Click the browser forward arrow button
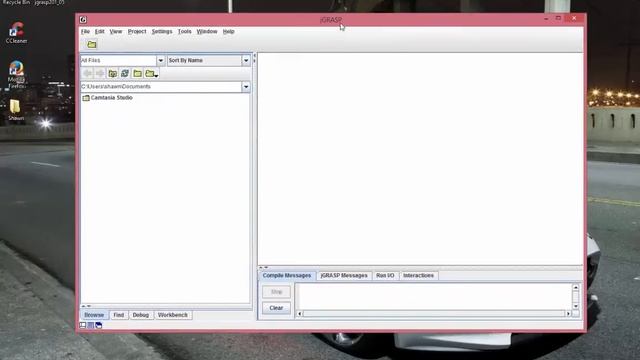640x360 pixels. pos(100,73)
